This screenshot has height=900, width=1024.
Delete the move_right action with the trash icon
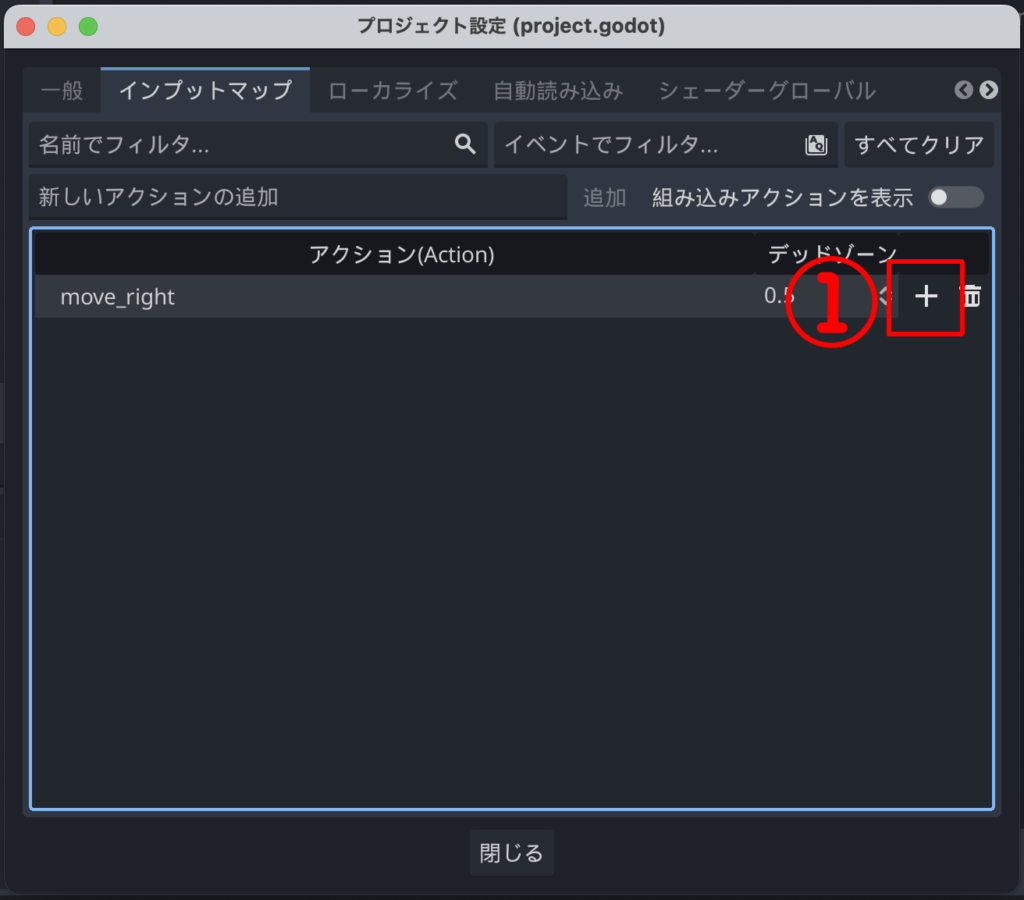(971, 297)
